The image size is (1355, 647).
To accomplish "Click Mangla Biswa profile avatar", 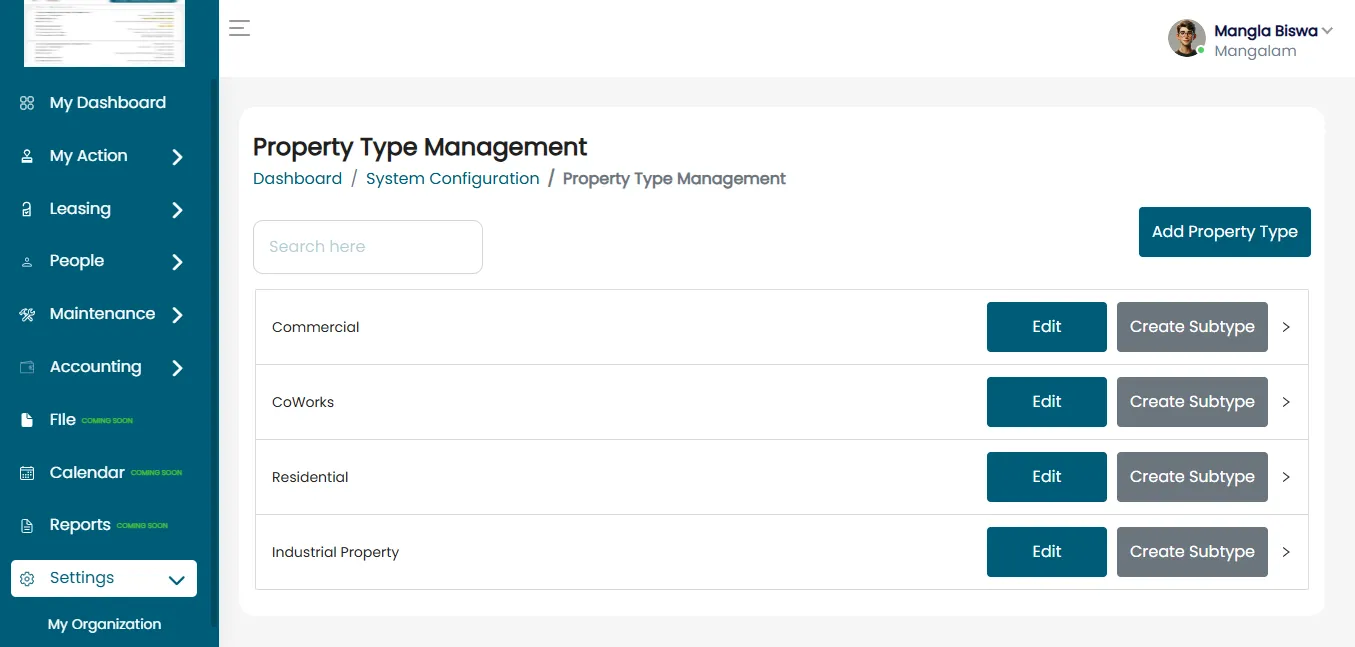I will pyautogui.click(x=1187, y=38).
